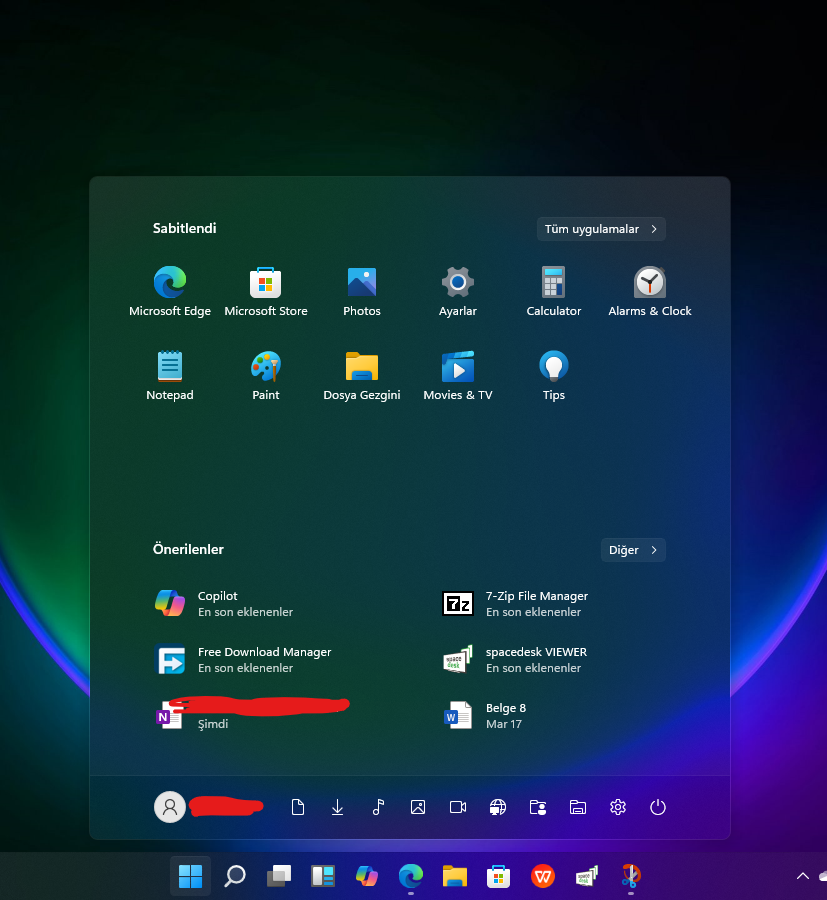The height and width of the screenshot is (900, 827).
Task: Launch Movies & TV app
Action: pyautogui.click(x=457, y=376)
